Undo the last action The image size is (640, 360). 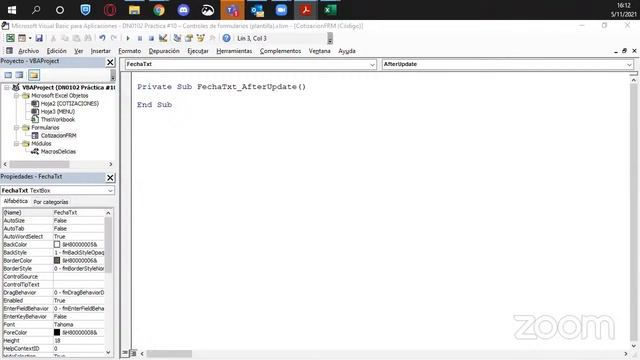coord(102,38)
